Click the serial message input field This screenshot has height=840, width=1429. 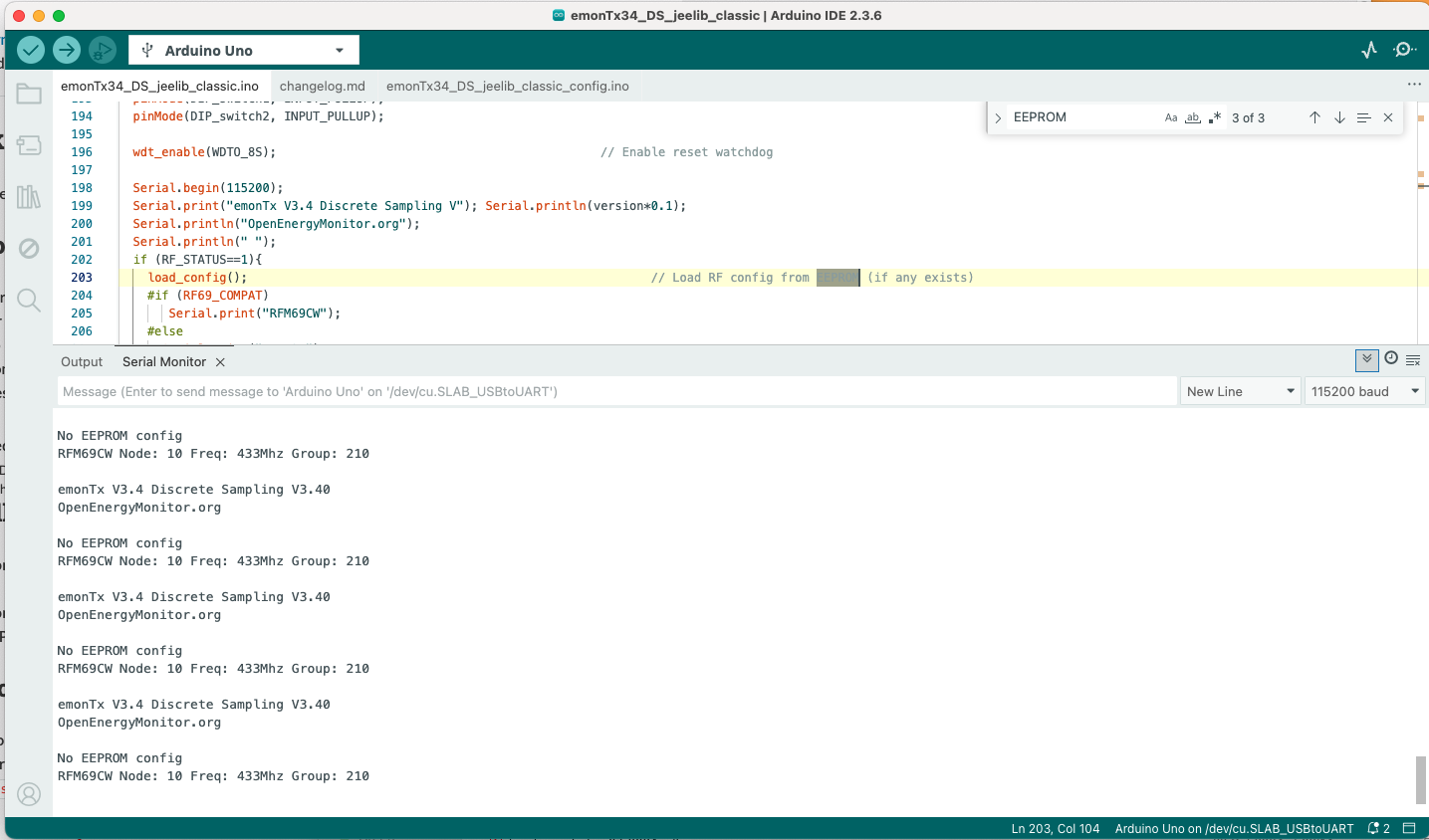click(615, 391)
